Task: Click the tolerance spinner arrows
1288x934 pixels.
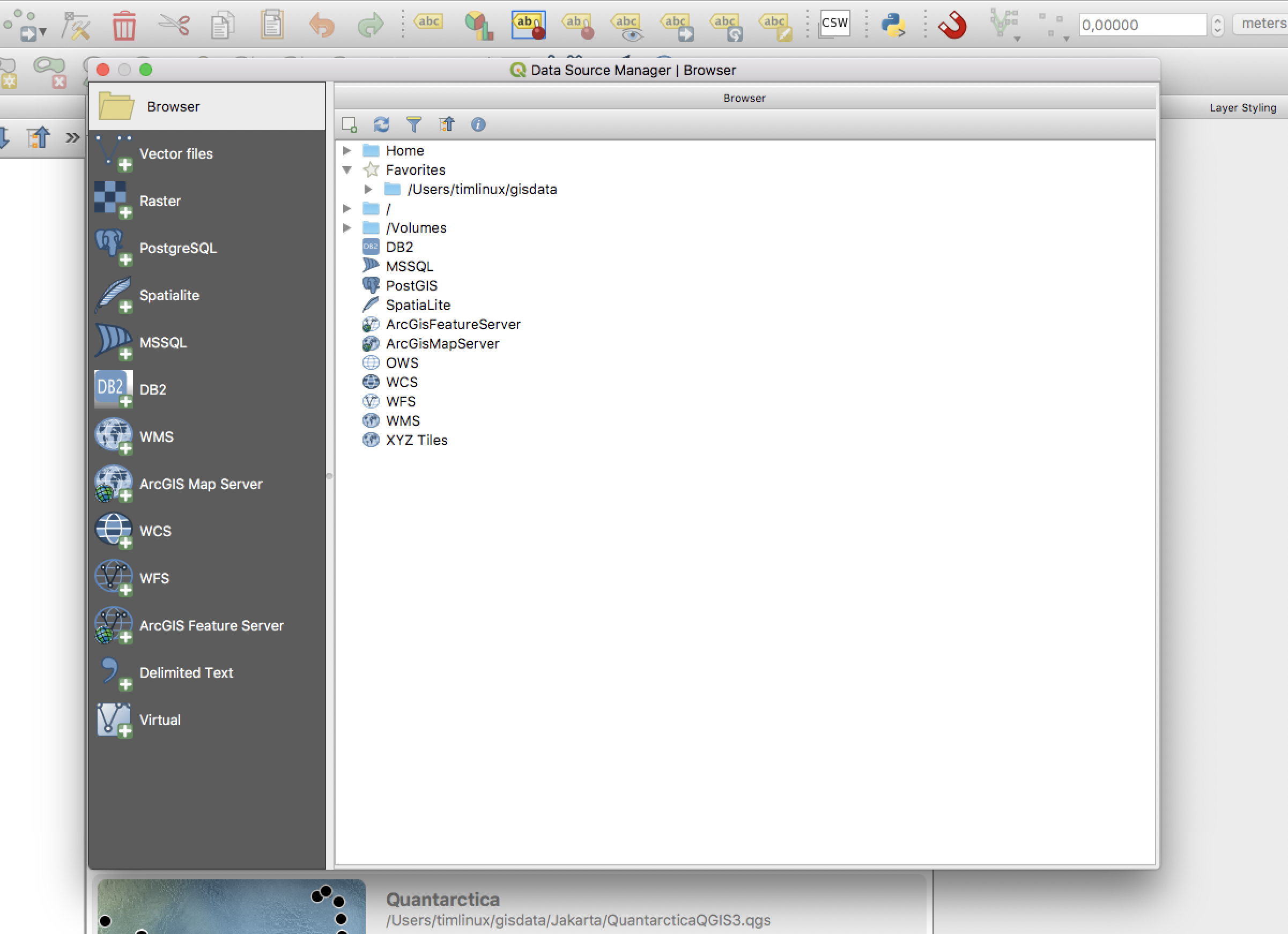Action: [x=1218, y=25]
